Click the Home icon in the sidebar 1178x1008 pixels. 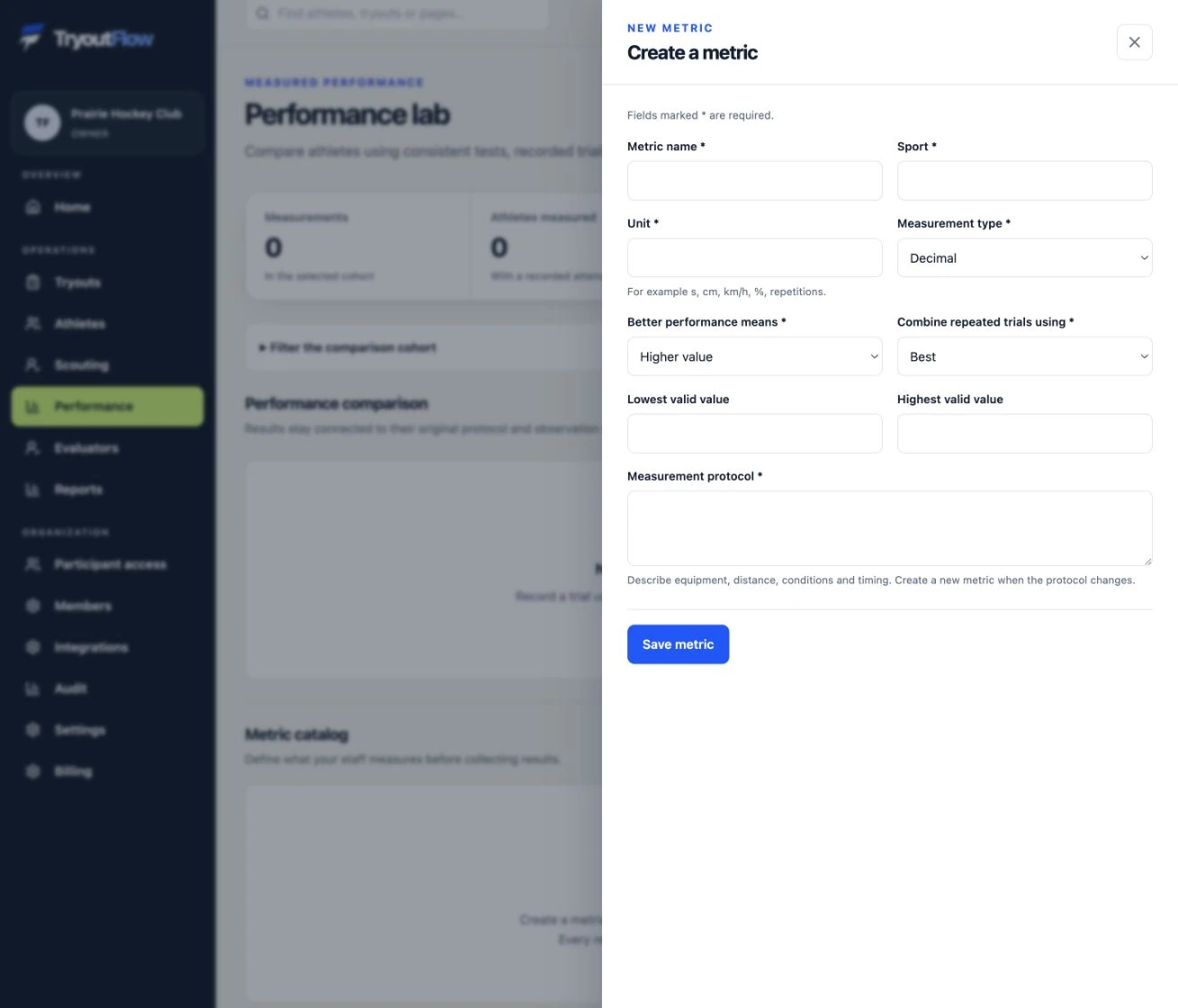[33, 207]
